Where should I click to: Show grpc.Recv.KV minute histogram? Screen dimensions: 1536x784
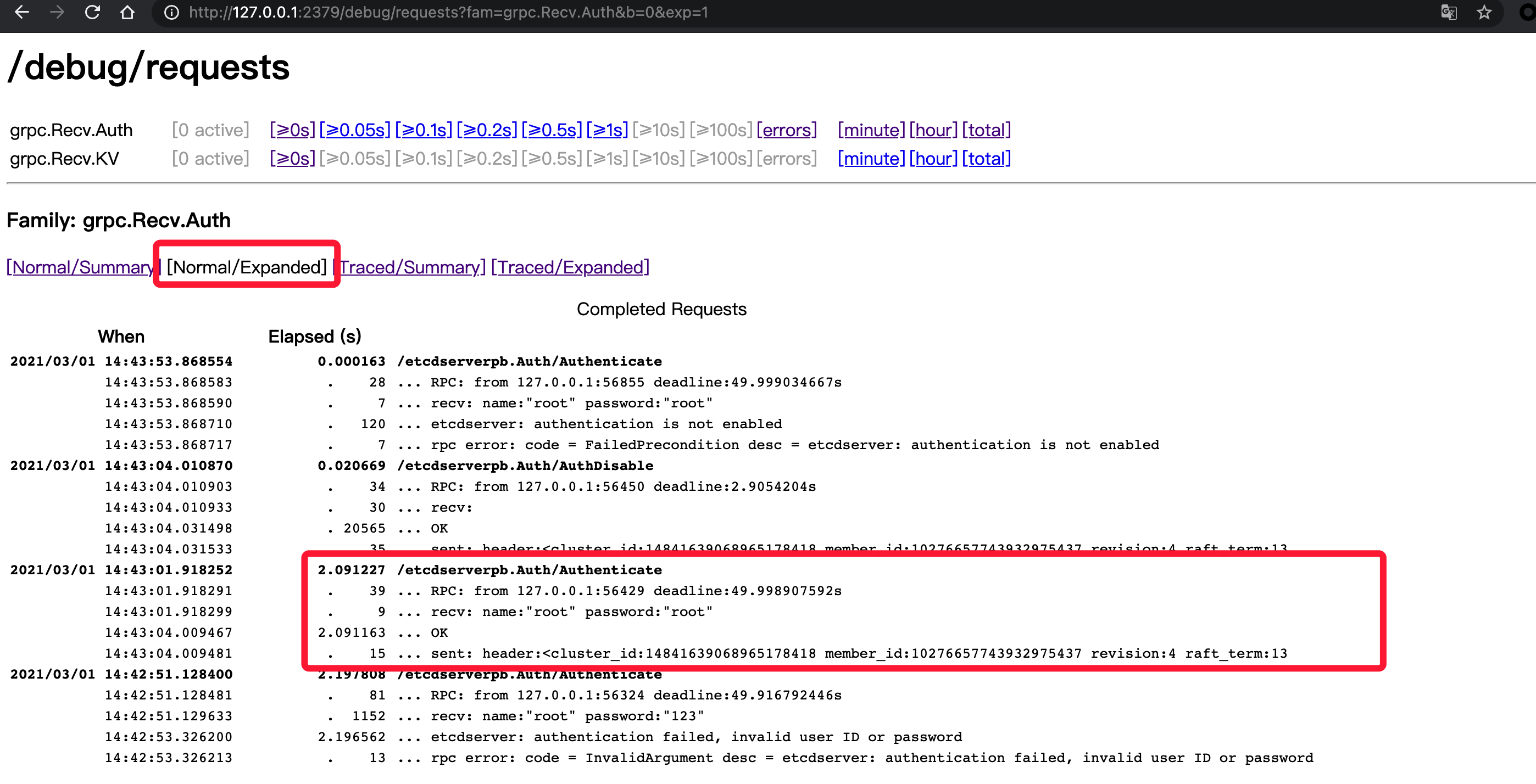click(871, 159)
